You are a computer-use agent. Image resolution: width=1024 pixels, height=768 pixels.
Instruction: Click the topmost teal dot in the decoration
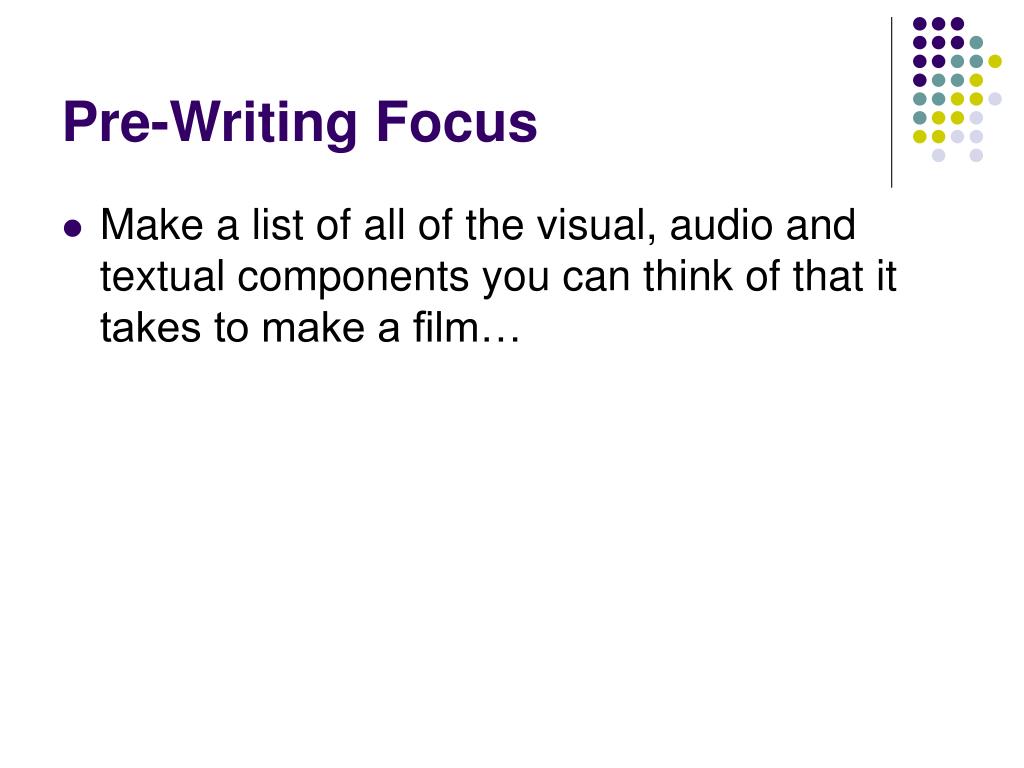976,43
